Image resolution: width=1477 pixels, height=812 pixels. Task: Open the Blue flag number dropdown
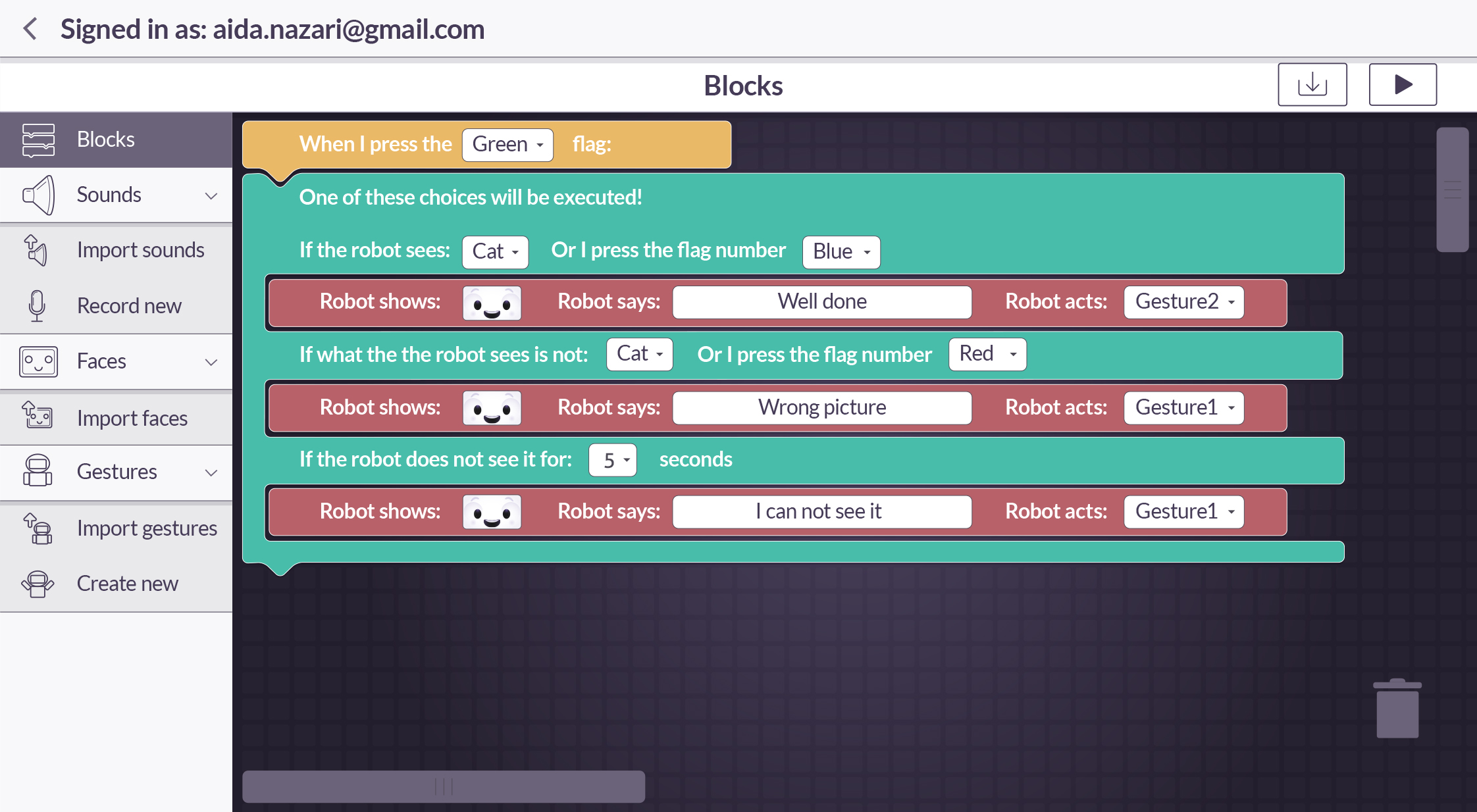click(x=841, y=251)
